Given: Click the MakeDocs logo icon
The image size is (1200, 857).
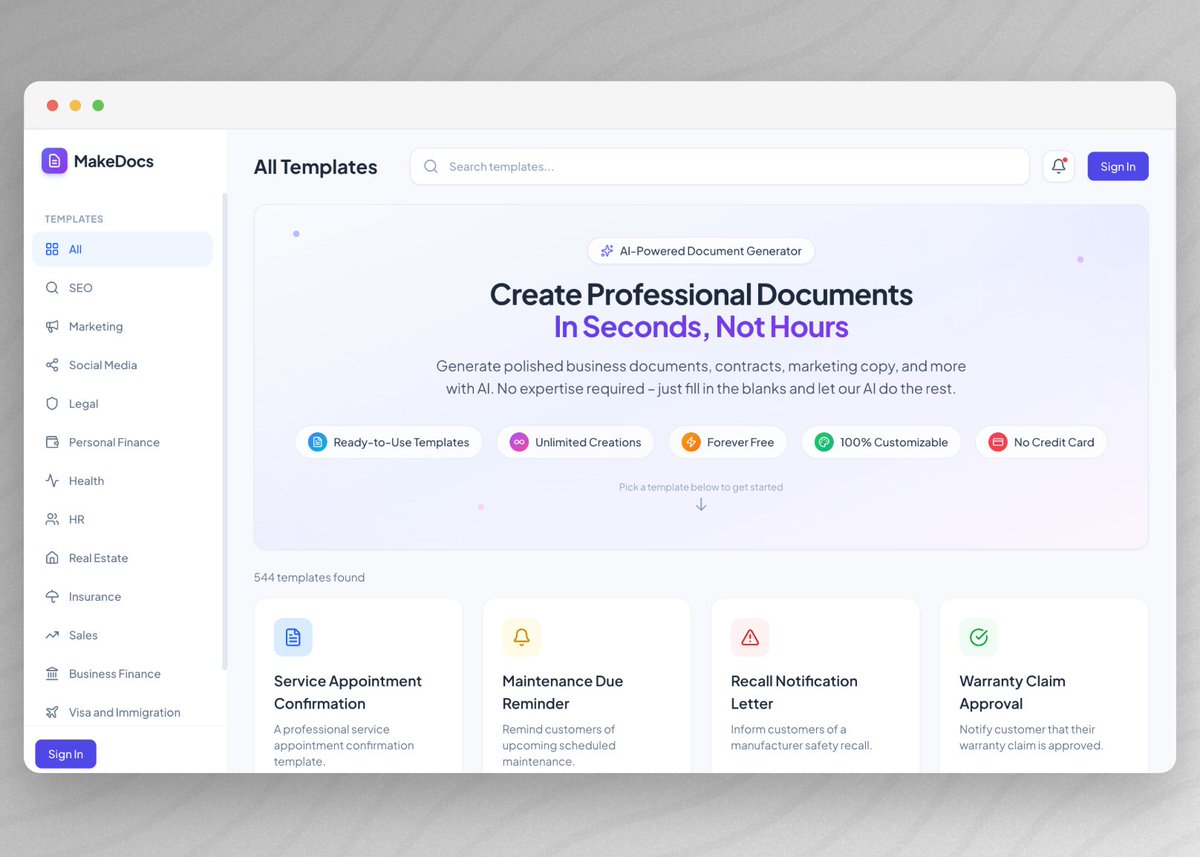Looking at the screenshot, I should [54, 160].
